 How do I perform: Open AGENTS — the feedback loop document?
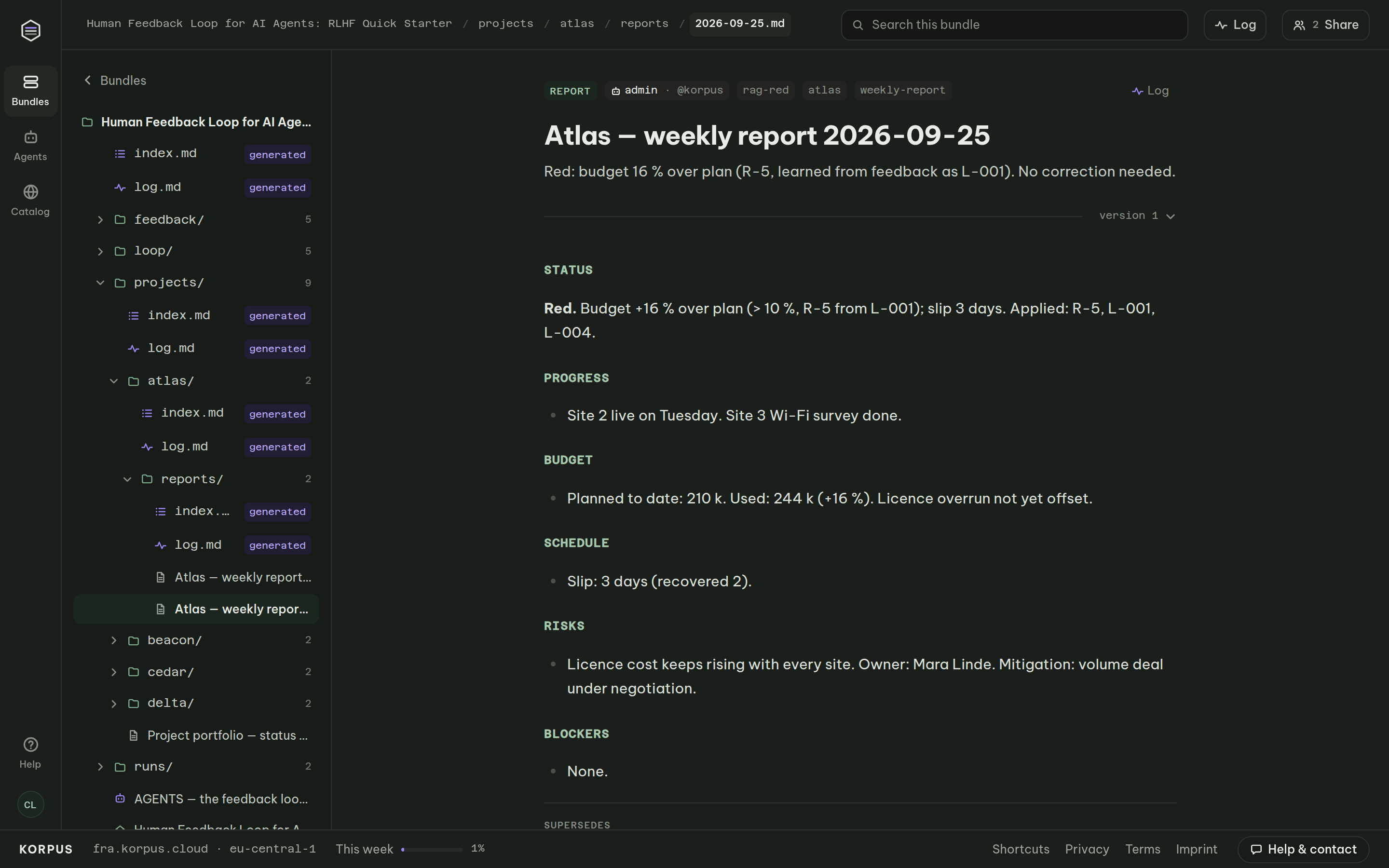[196, 799]
